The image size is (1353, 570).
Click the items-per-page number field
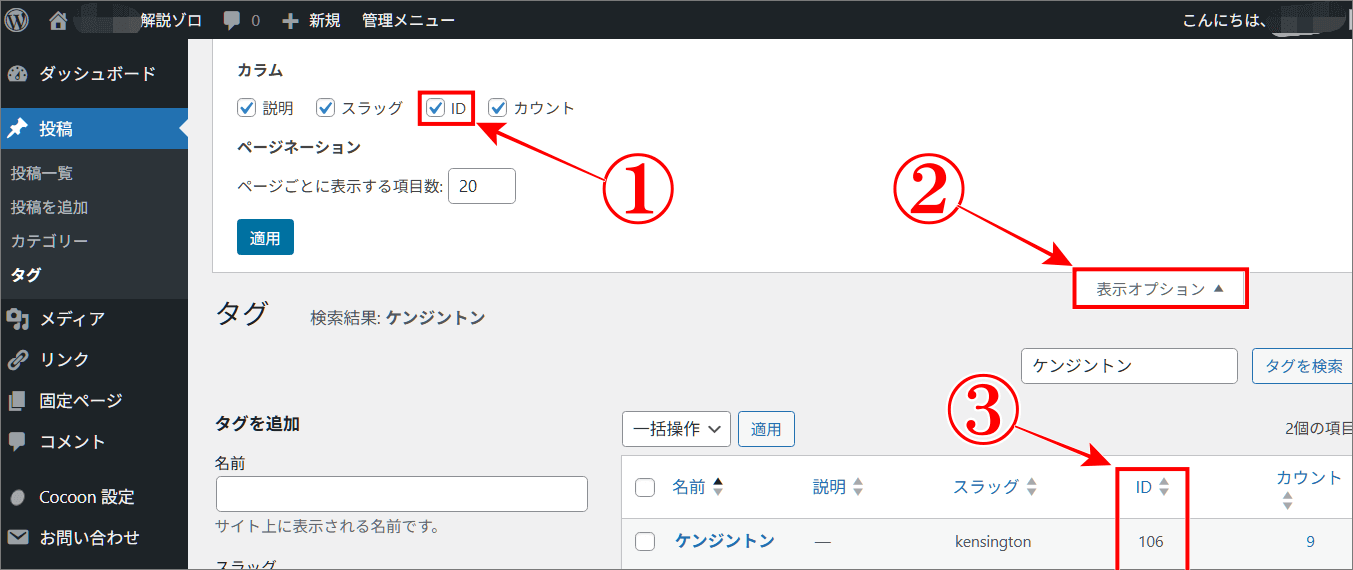pos(481,186)
